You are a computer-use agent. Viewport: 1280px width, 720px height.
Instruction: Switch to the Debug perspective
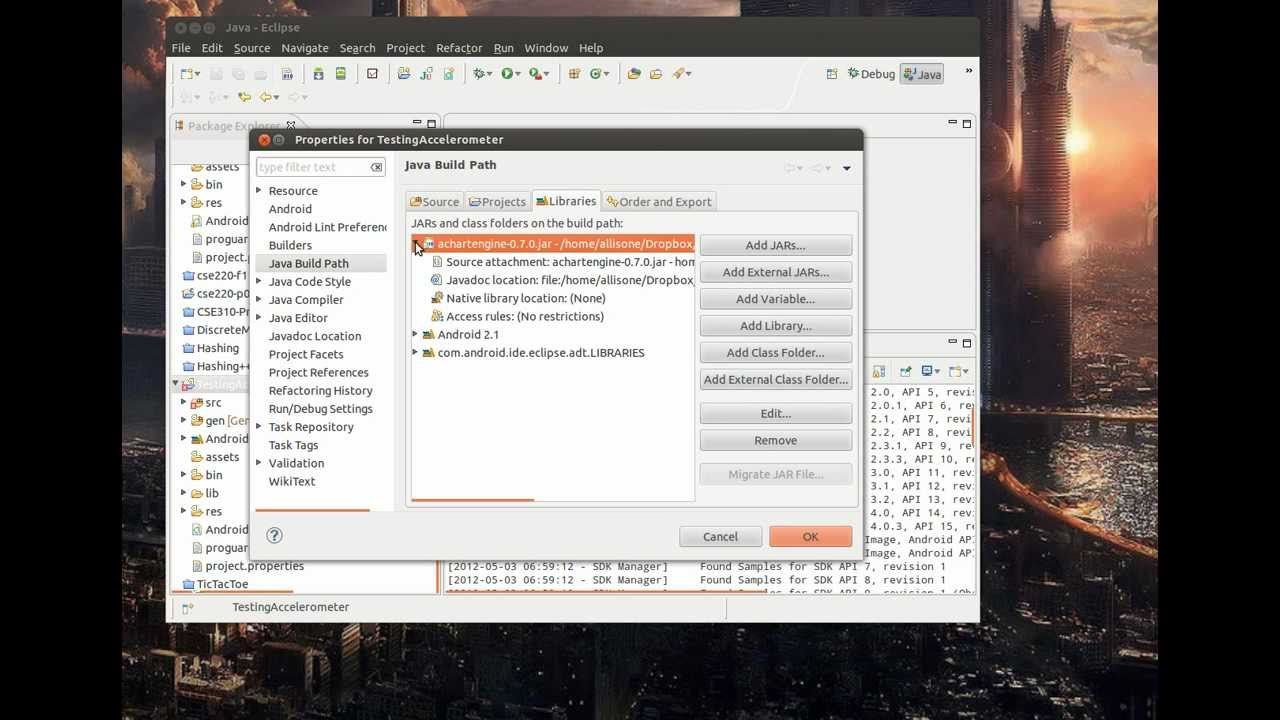(871, 74)
